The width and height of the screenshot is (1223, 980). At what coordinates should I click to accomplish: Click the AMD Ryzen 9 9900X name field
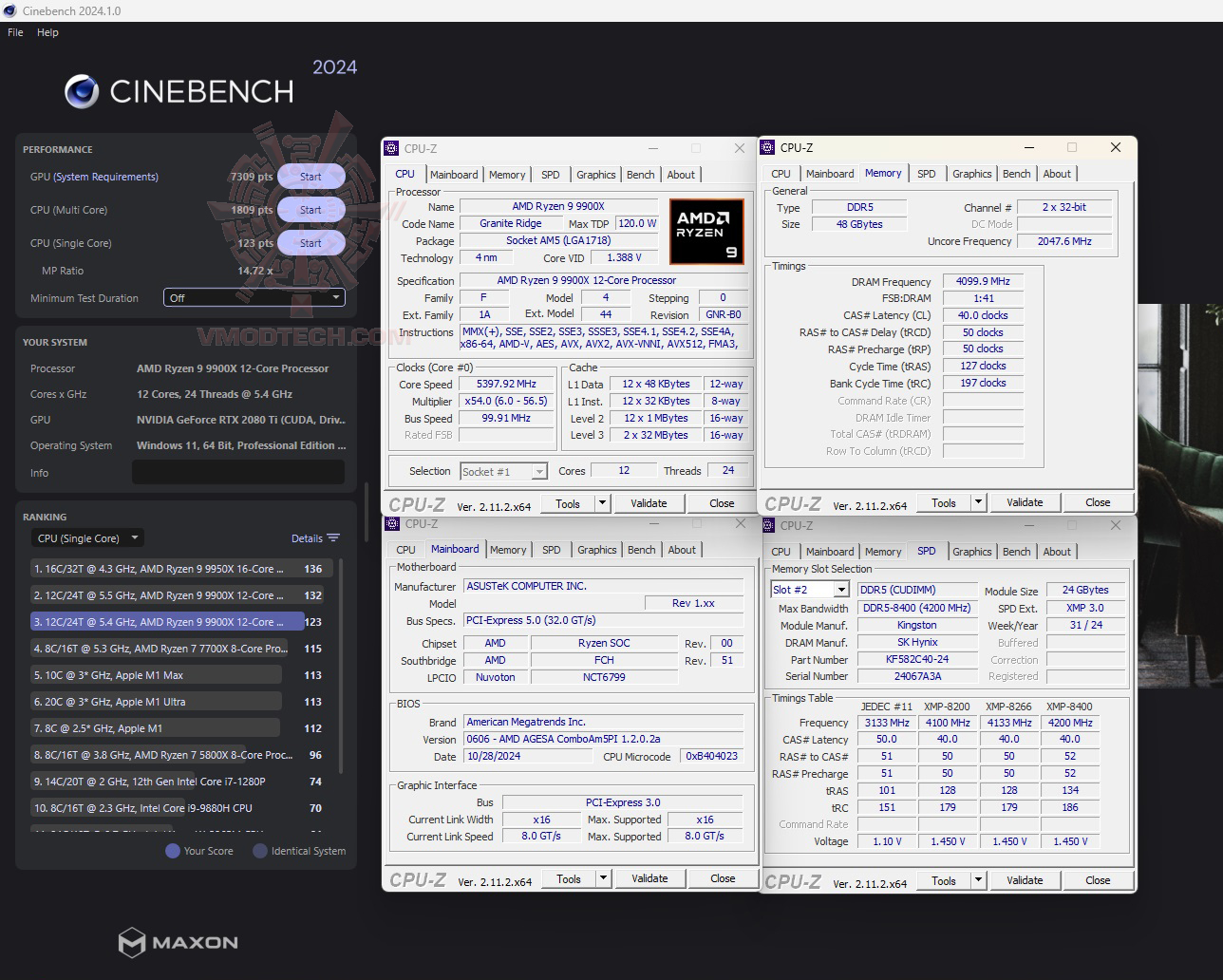click(x=558, y=206)
